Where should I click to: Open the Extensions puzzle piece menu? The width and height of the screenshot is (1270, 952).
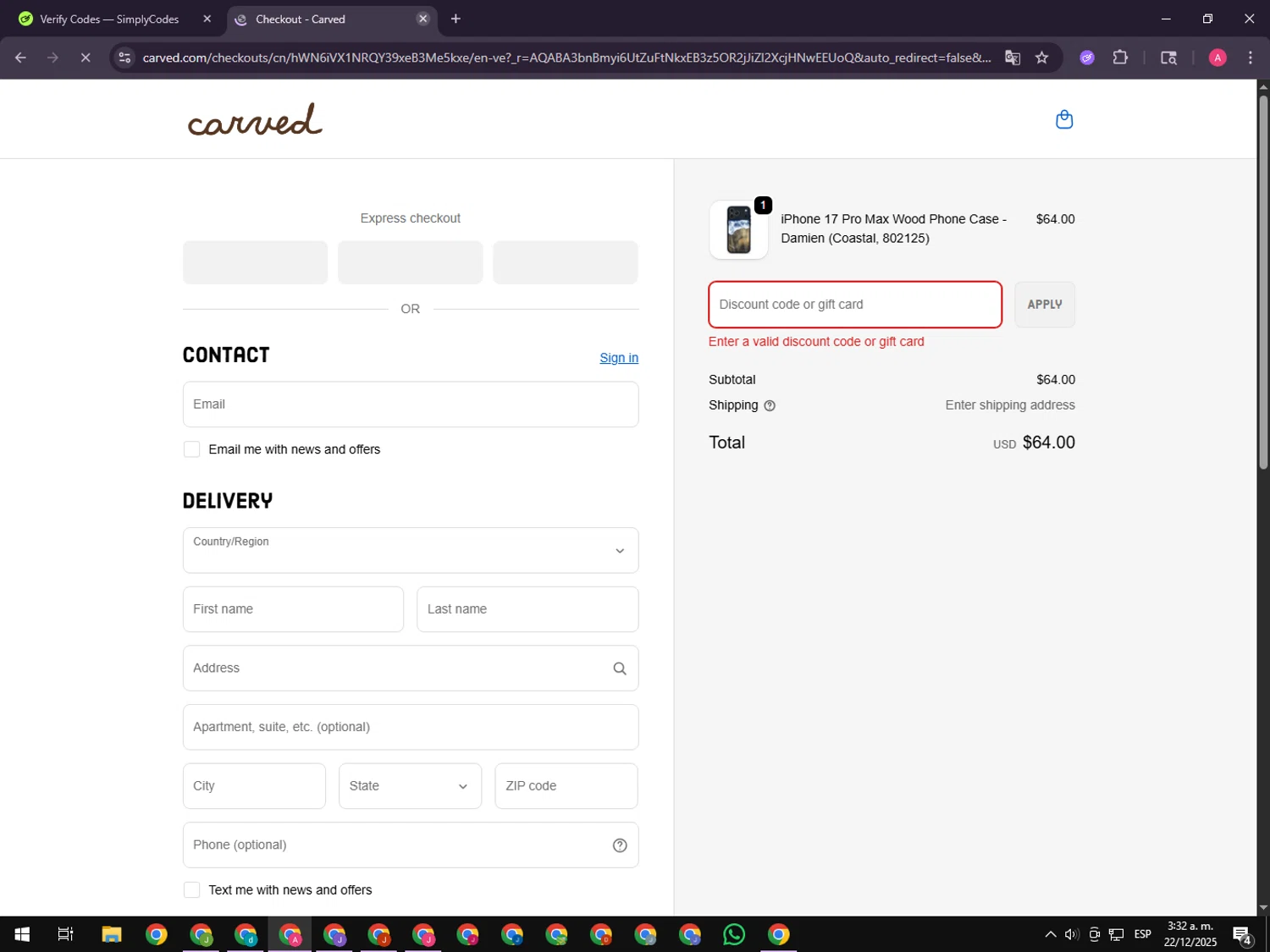tap(1120, 58)
